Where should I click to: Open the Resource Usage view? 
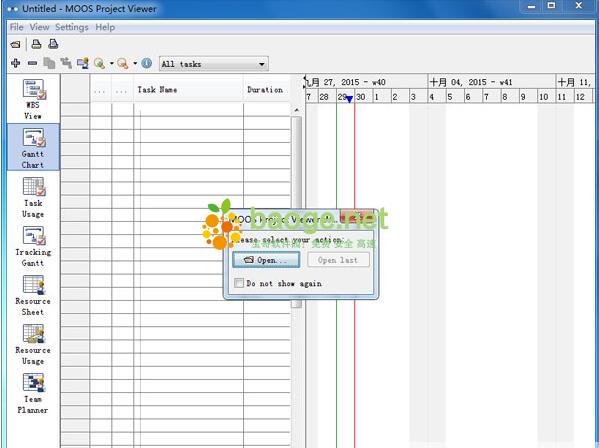coord(33,344)
